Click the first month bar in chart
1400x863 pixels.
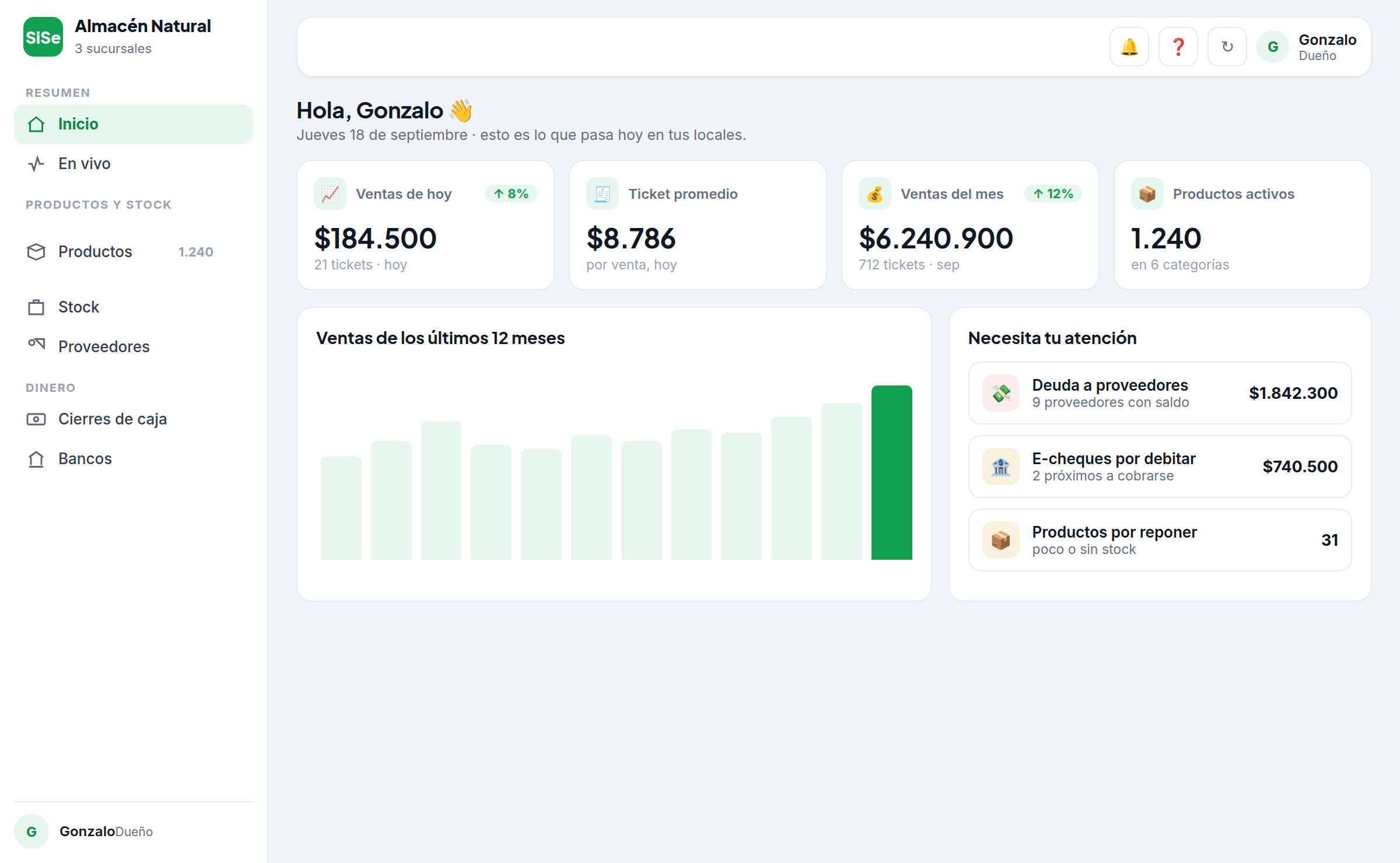pyautogui.click(x=341, y=508)
